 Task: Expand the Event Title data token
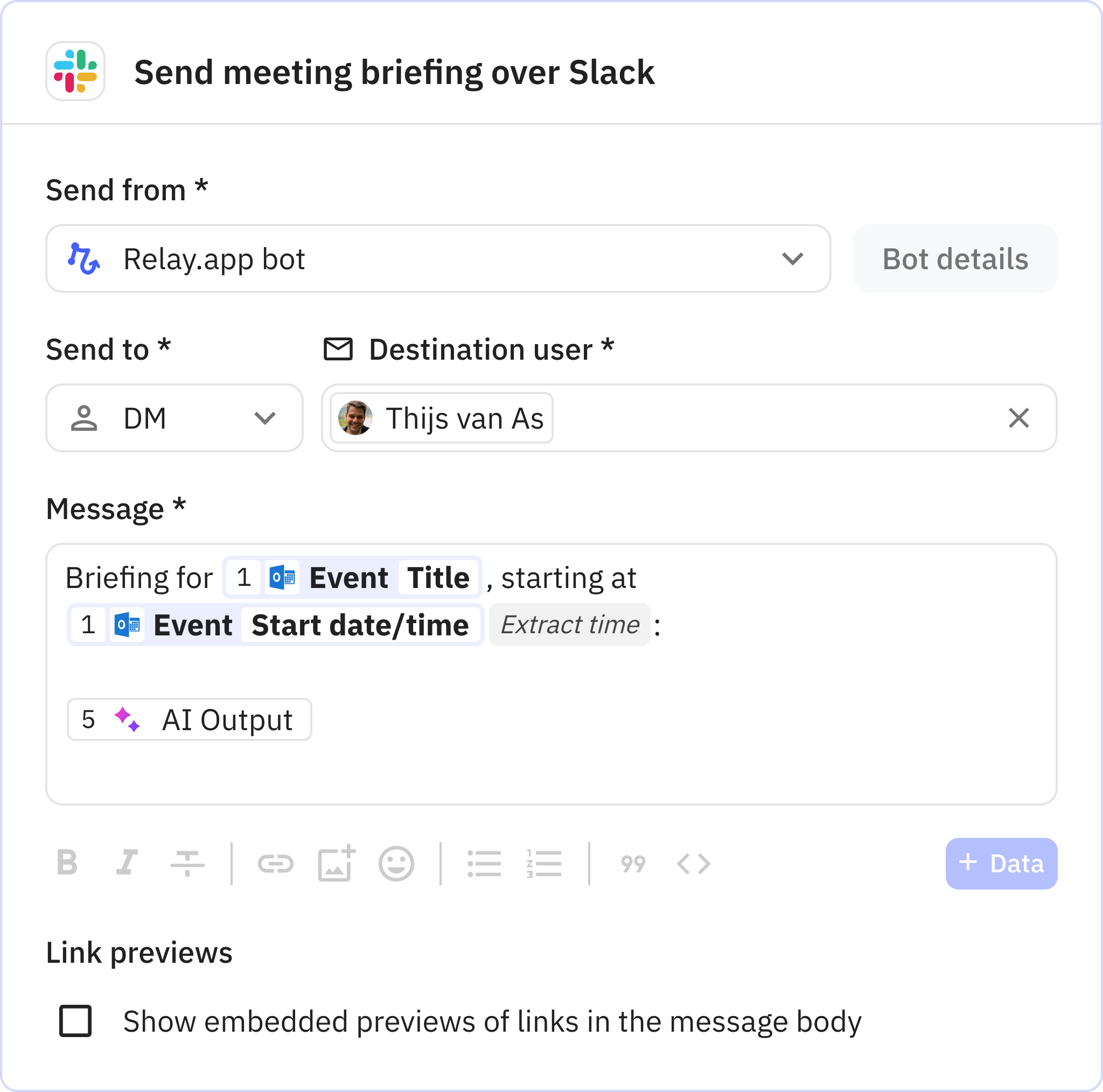click(x=352, y=577)
